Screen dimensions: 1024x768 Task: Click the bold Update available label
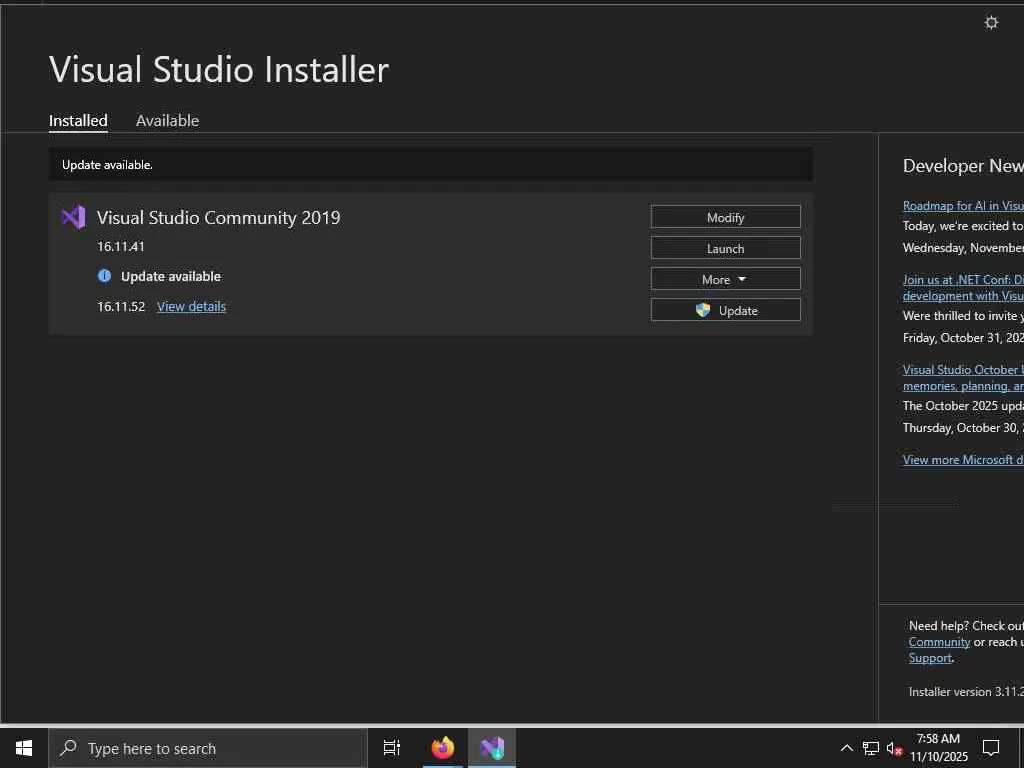tap(171, 276)
